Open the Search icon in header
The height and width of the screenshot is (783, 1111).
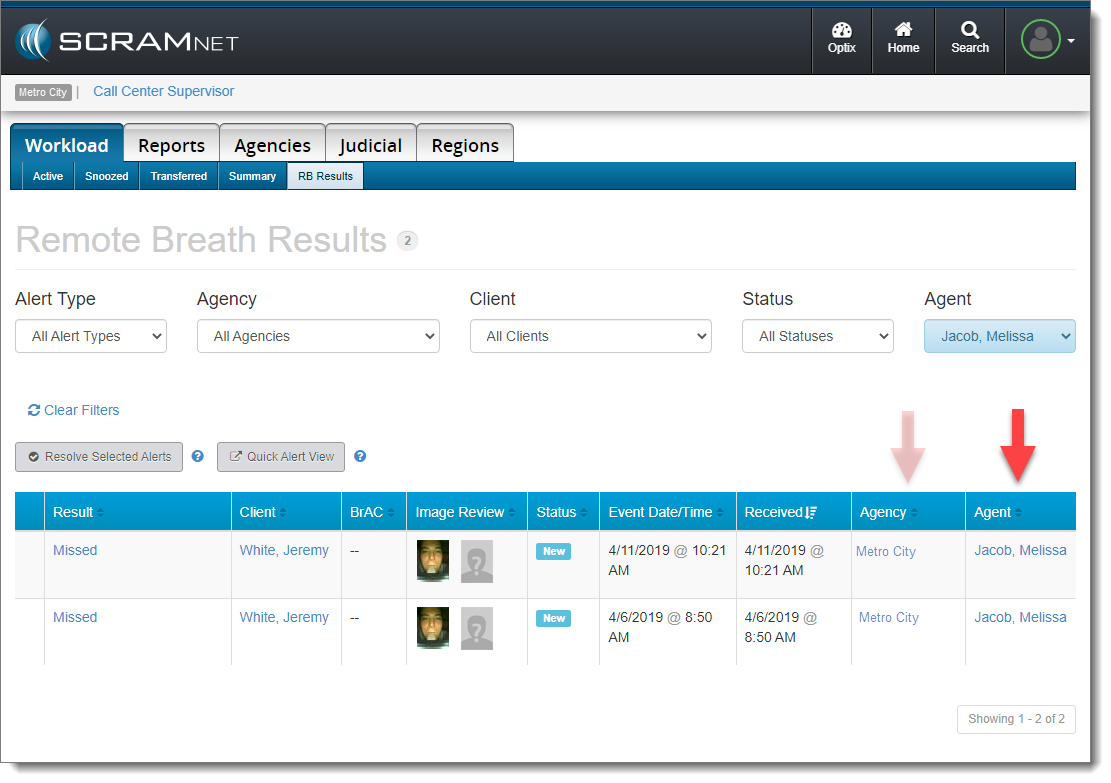969,39
